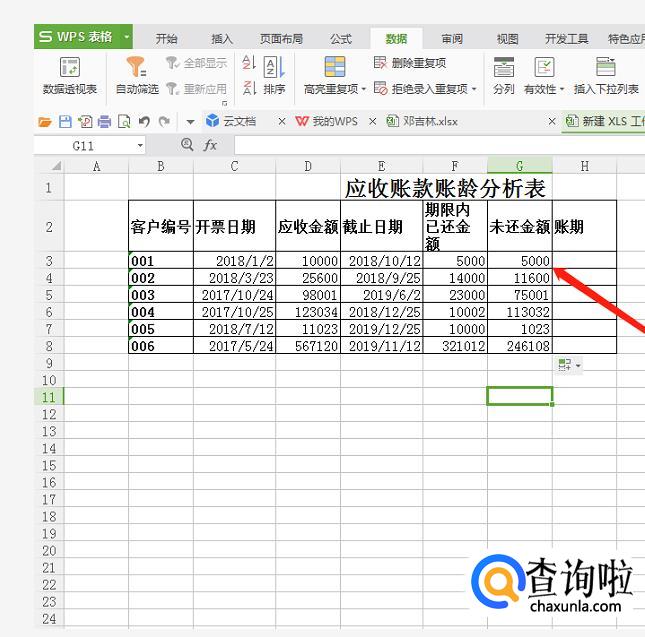Select cell containing 2019/11/12
This screenshot has width=645, height=637.
[382, 346]
